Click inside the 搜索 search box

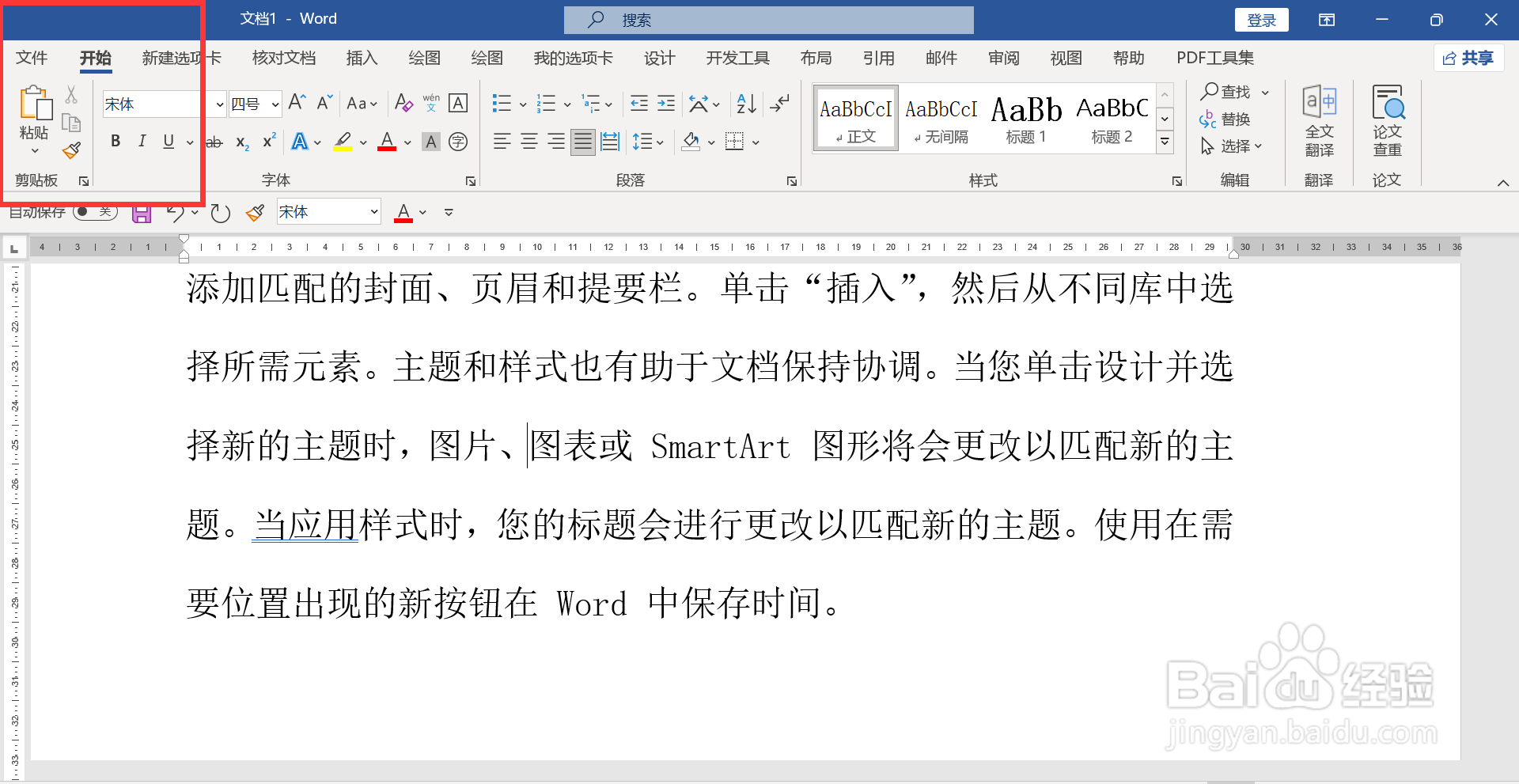pos(767,19)
